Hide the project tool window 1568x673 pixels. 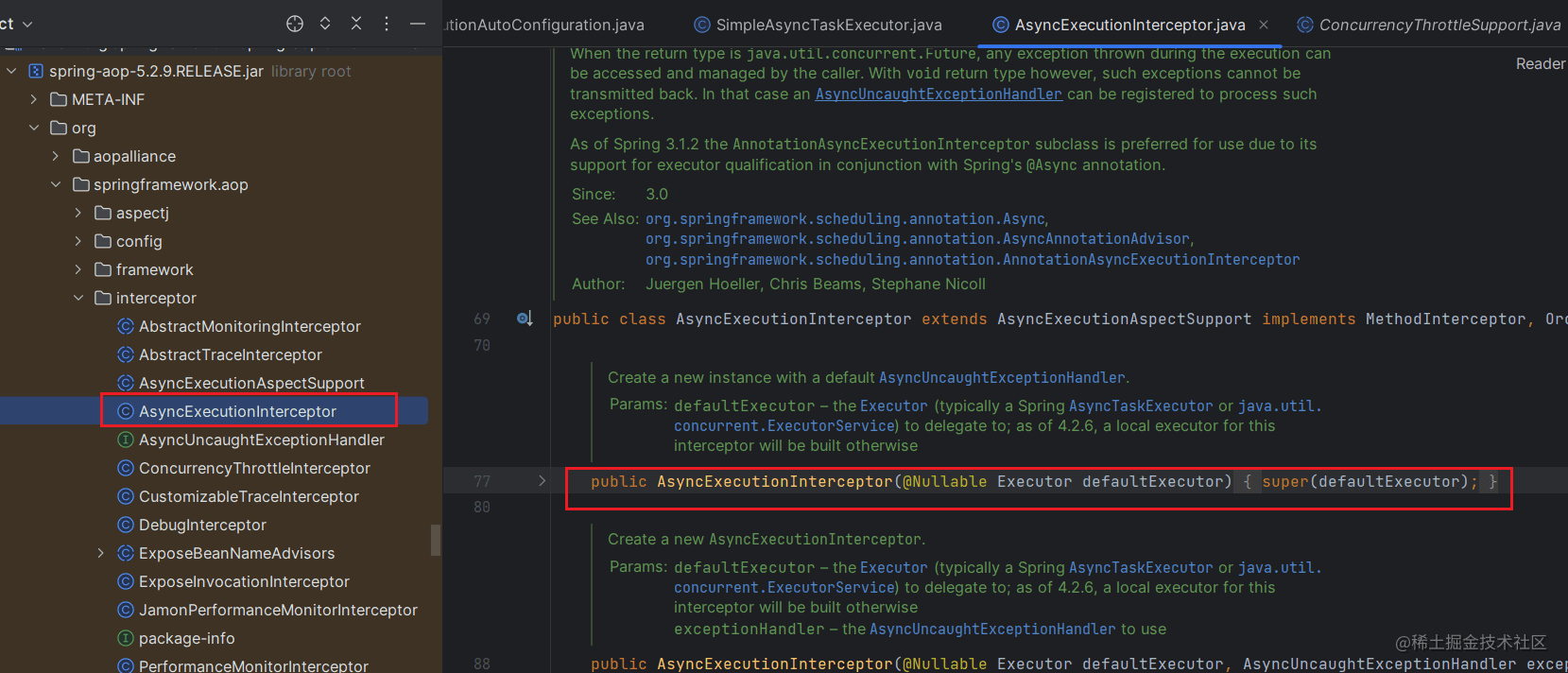coord(418,24)
